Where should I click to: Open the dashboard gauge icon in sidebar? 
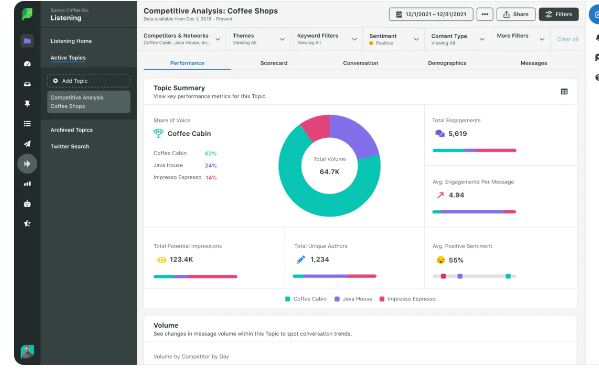(x=27, y=64)
